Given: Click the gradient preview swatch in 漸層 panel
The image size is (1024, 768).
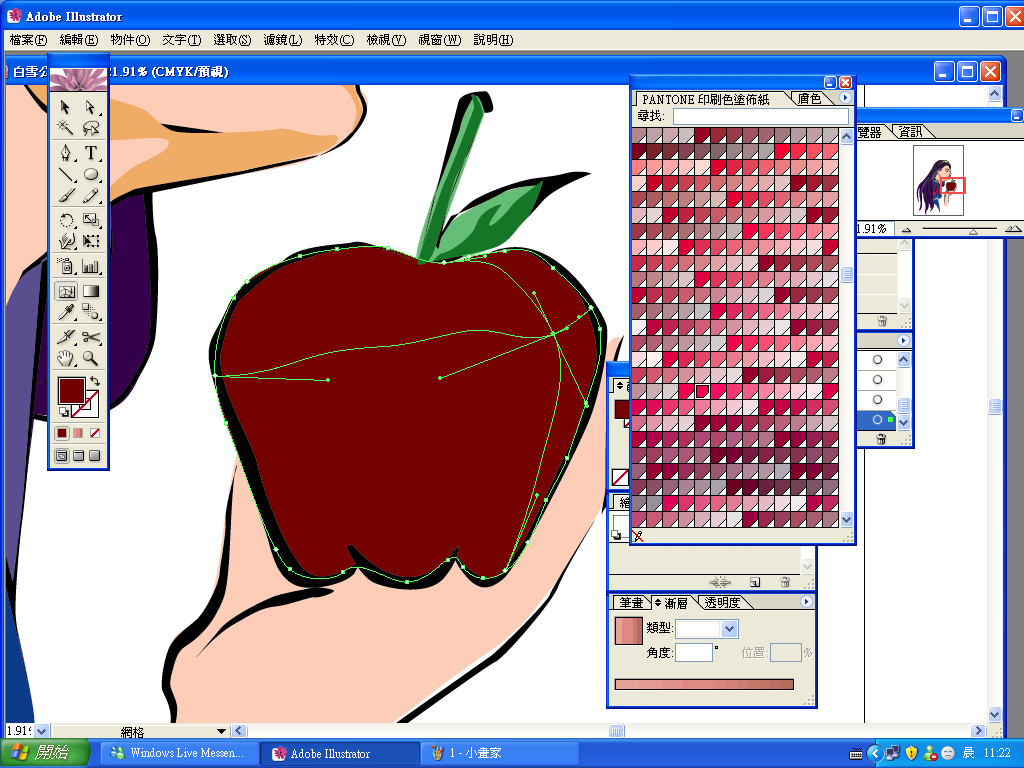Looking at the screenshot, I should click(629, 631).
